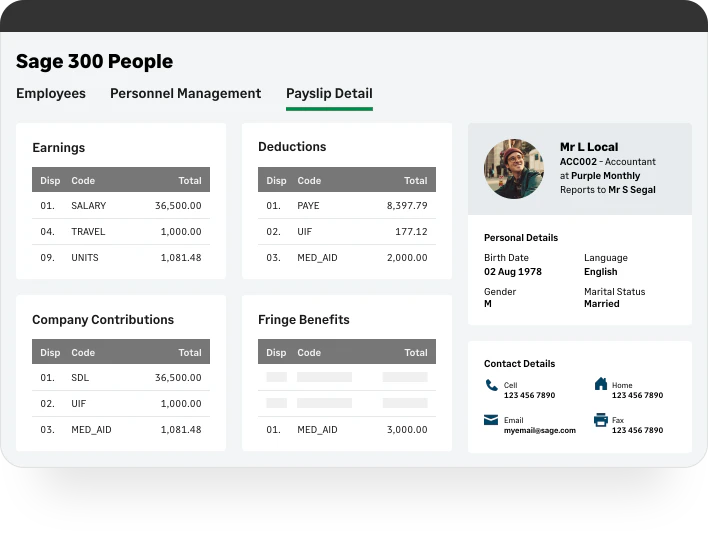Click the 2,000.00 MED_AID deduction total

pos(407,258)
